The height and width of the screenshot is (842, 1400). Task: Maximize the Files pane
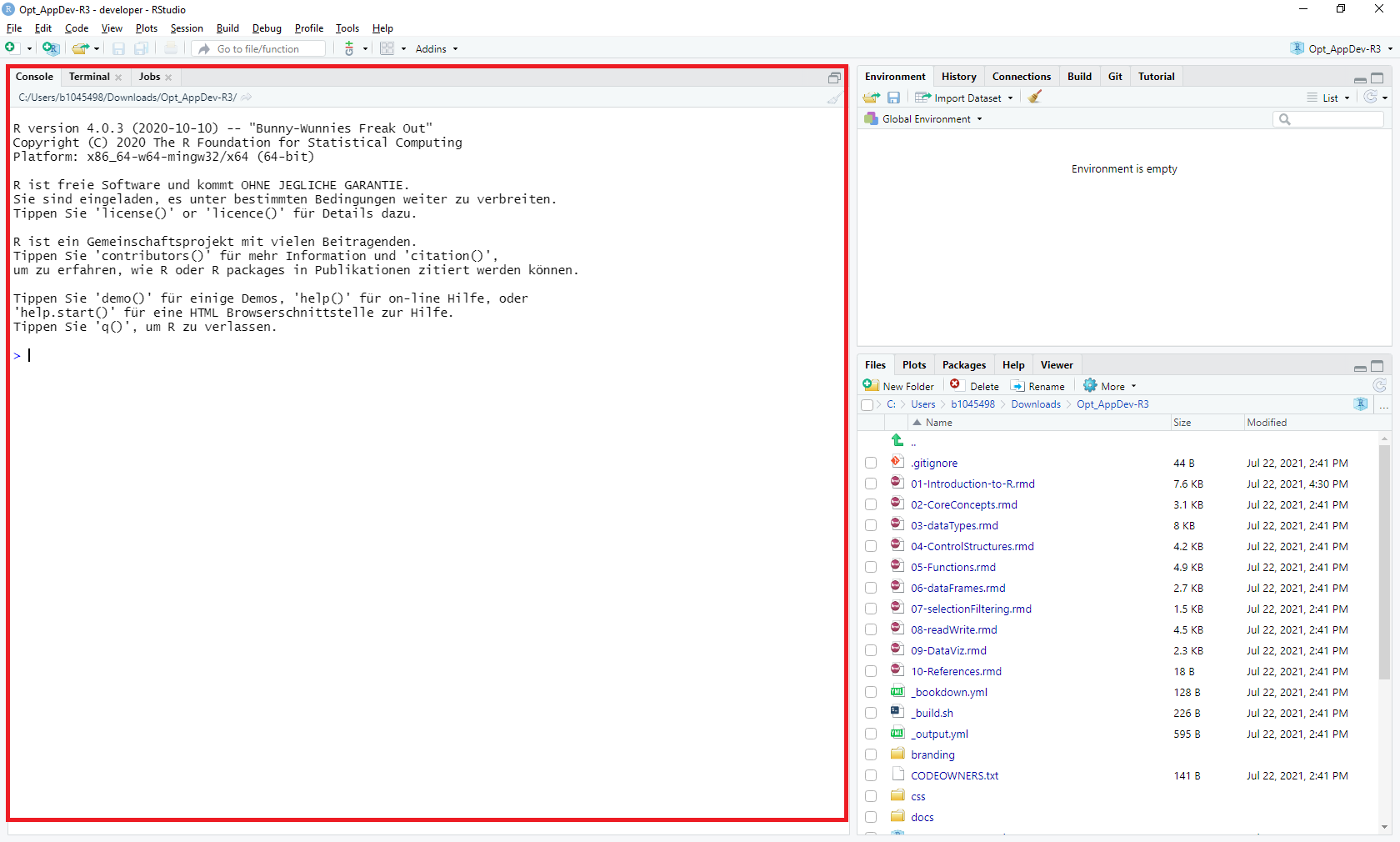[1377, 367]
